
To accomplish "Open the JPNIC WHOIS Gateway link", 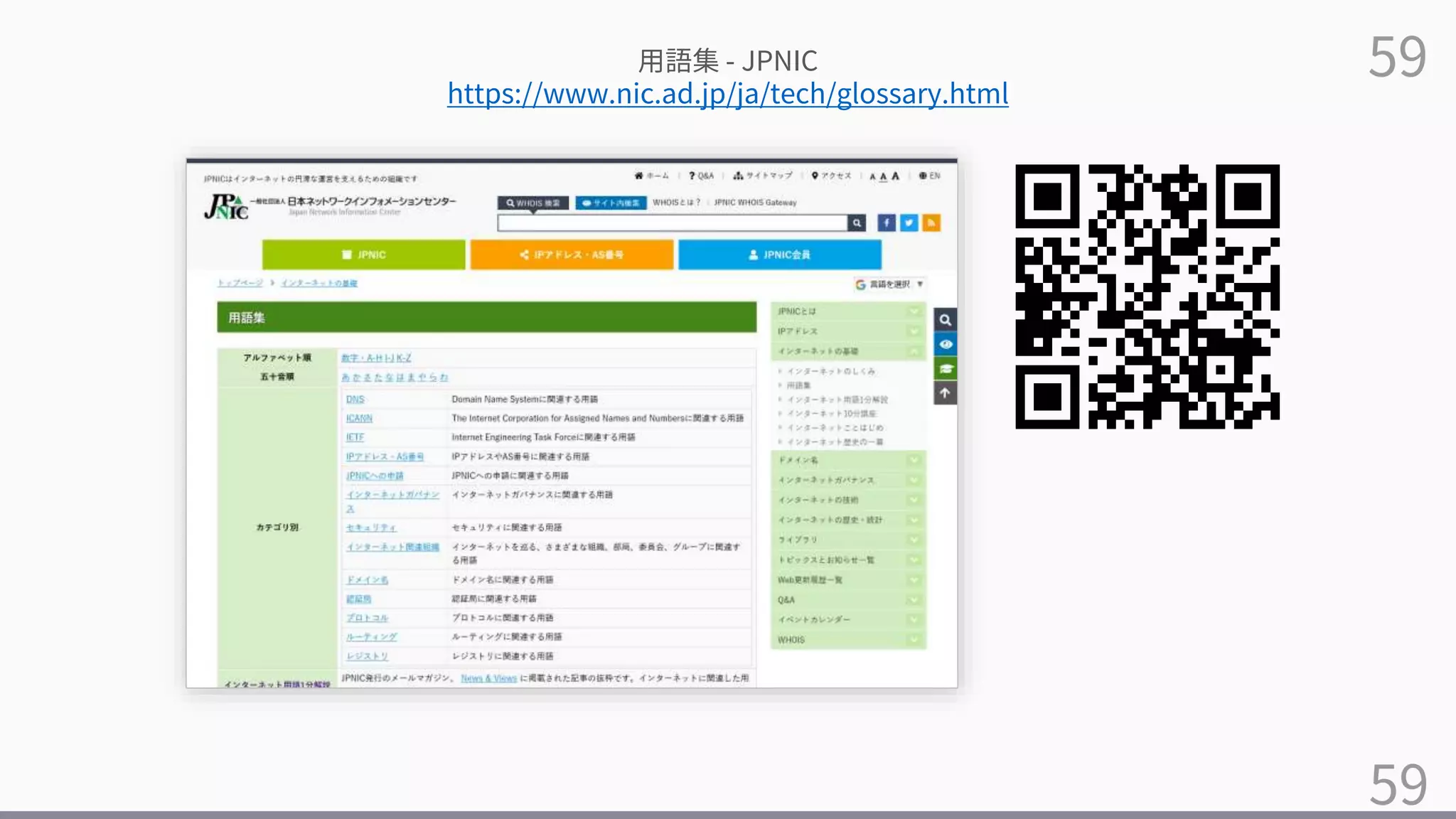I will tap(755, 203).
